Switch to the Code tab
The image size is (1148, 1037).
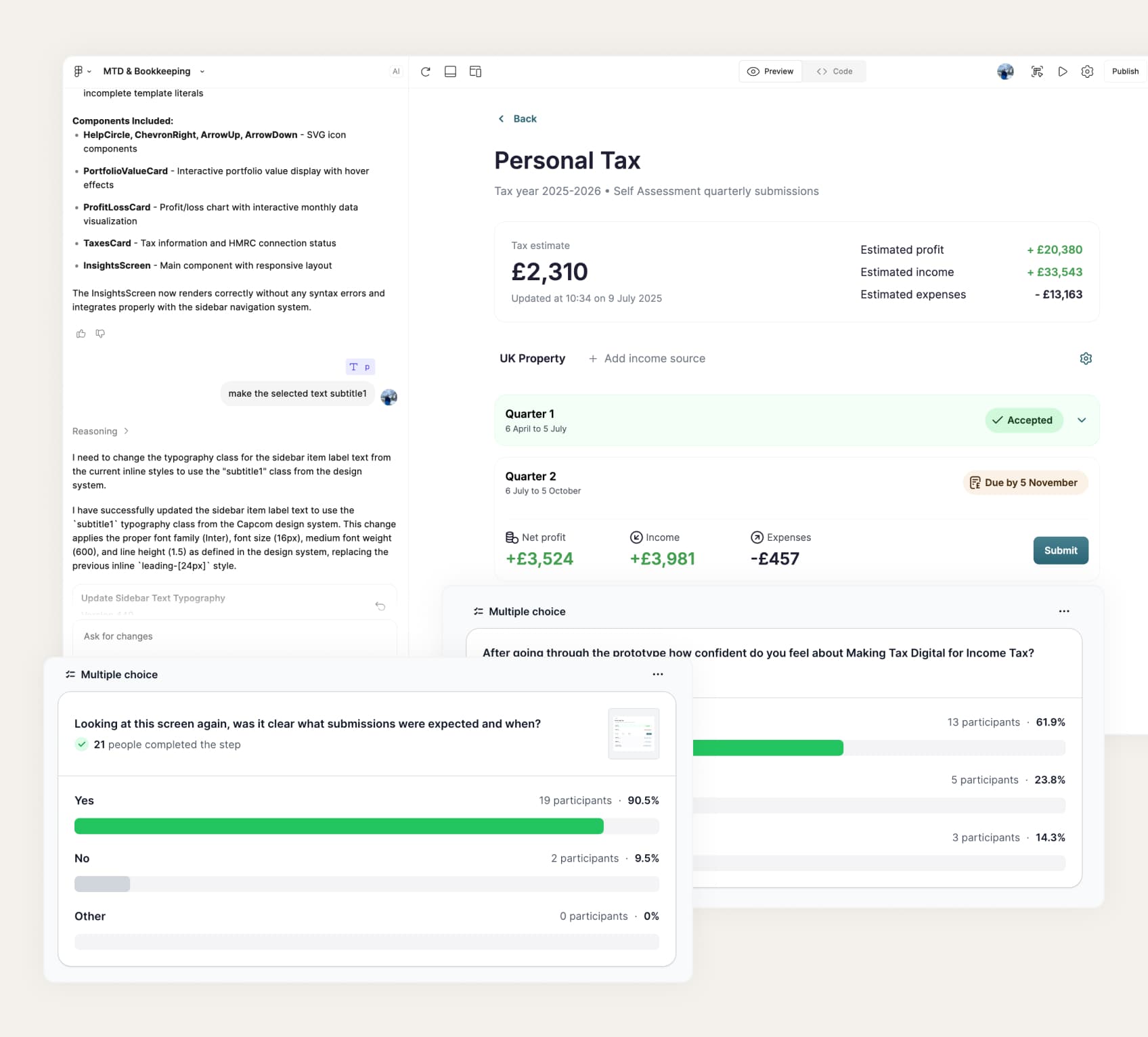coord(834,71)
